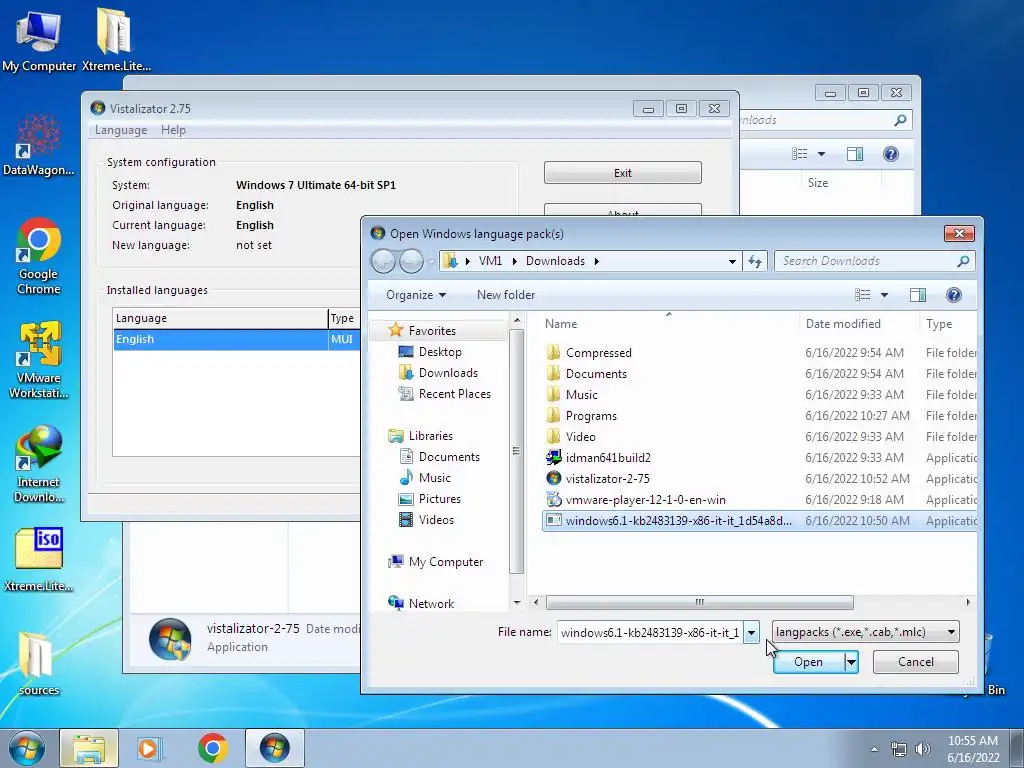The width and height of the screenshot is (1024, 768).
Task: Open the Organize dropdown menu
Action: pyautogui.click(x=415, y=295)
